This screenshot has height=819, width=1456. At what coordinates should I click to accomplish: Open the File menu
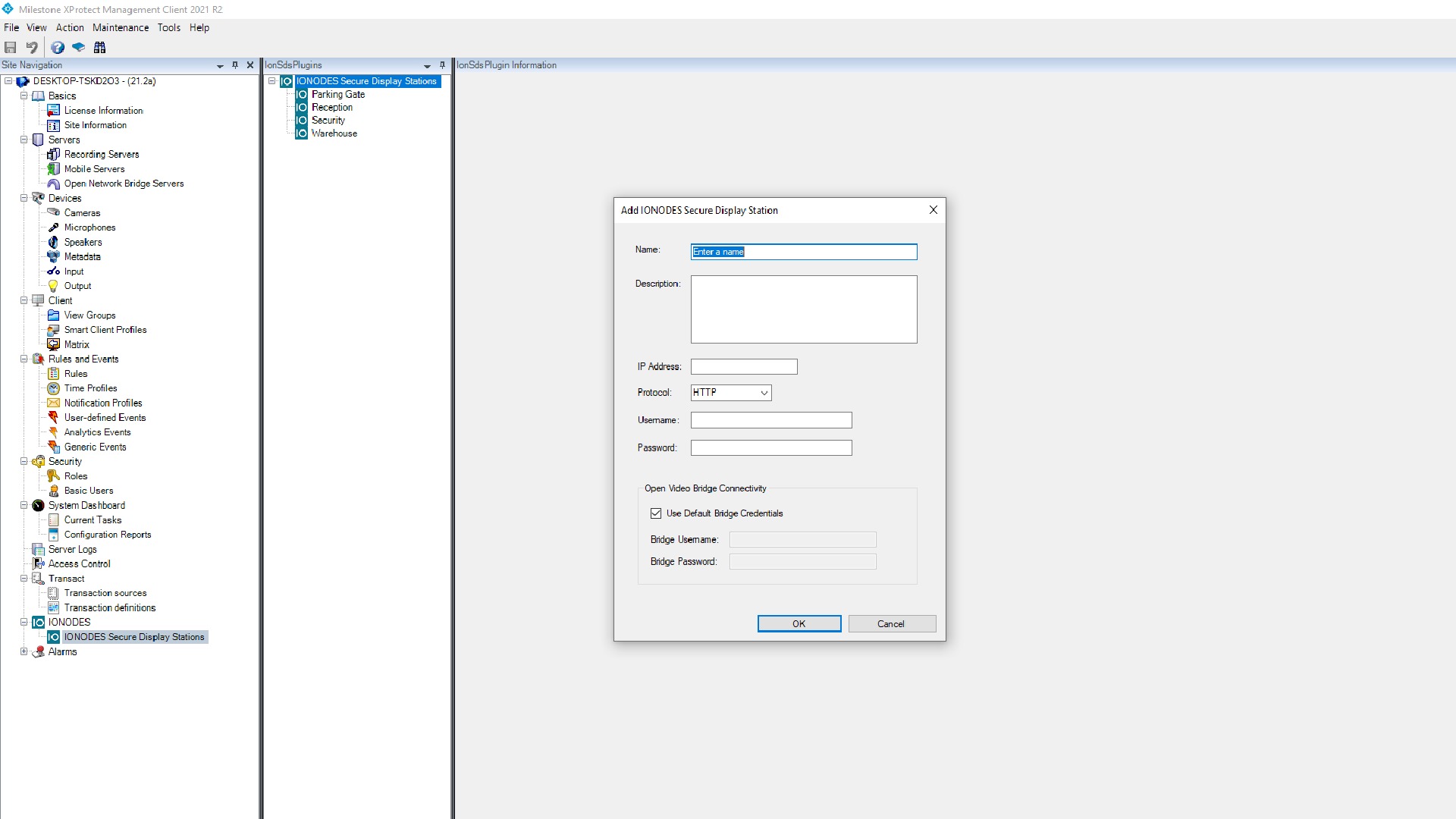(11, 28)
